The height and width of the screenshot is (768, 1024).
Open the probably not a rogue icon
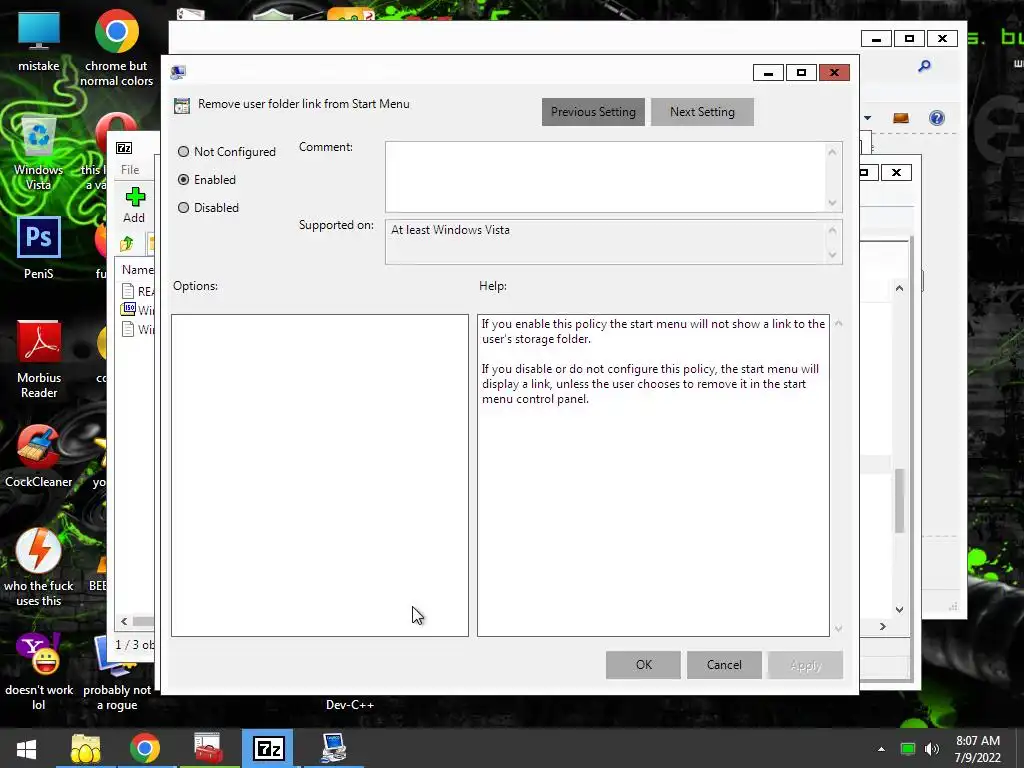coord(117,673)
